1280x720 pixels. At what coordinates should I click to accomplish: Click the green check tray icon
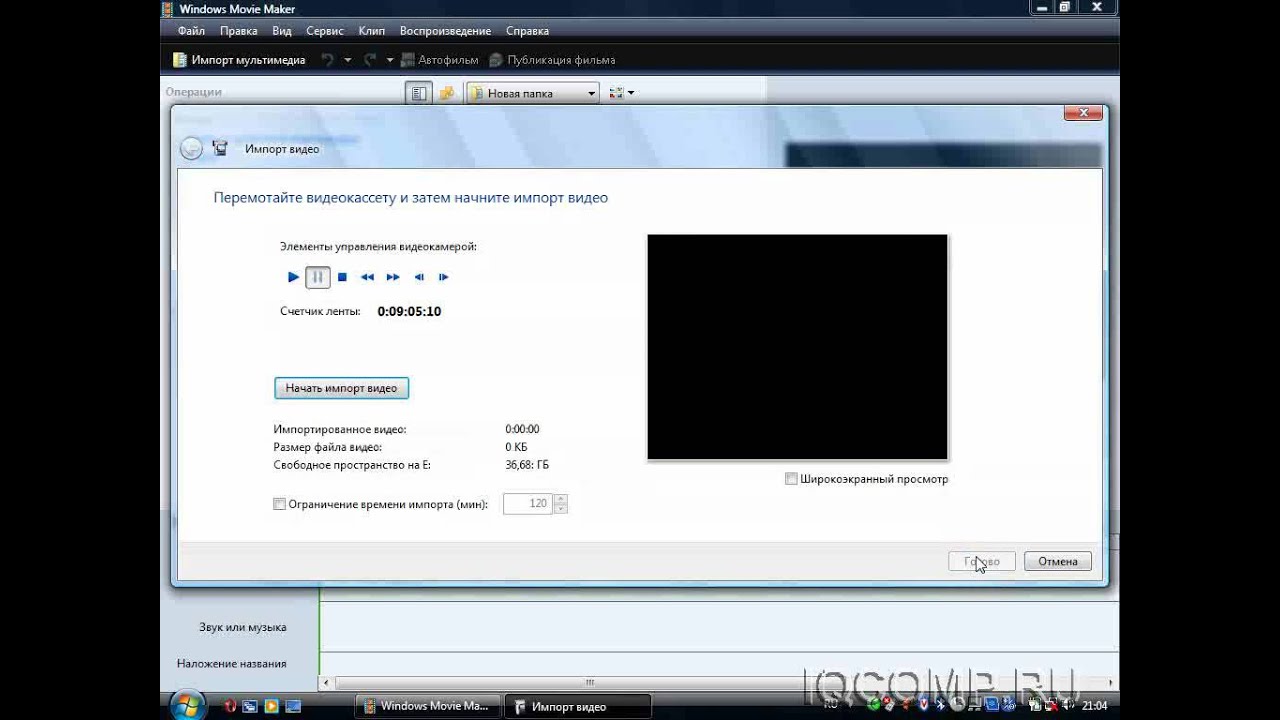875,705
